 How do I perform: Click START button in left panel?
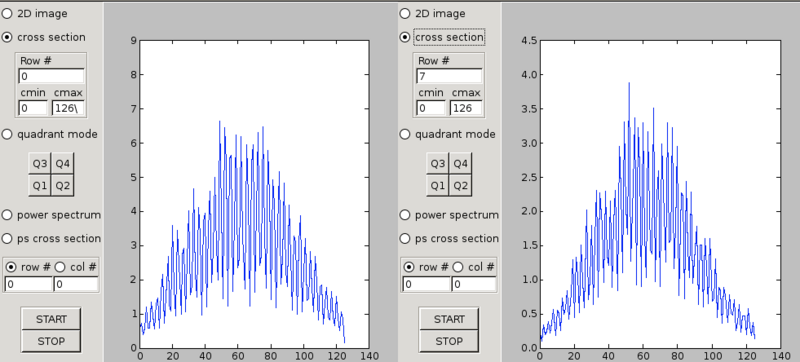(x=51, y=319)
